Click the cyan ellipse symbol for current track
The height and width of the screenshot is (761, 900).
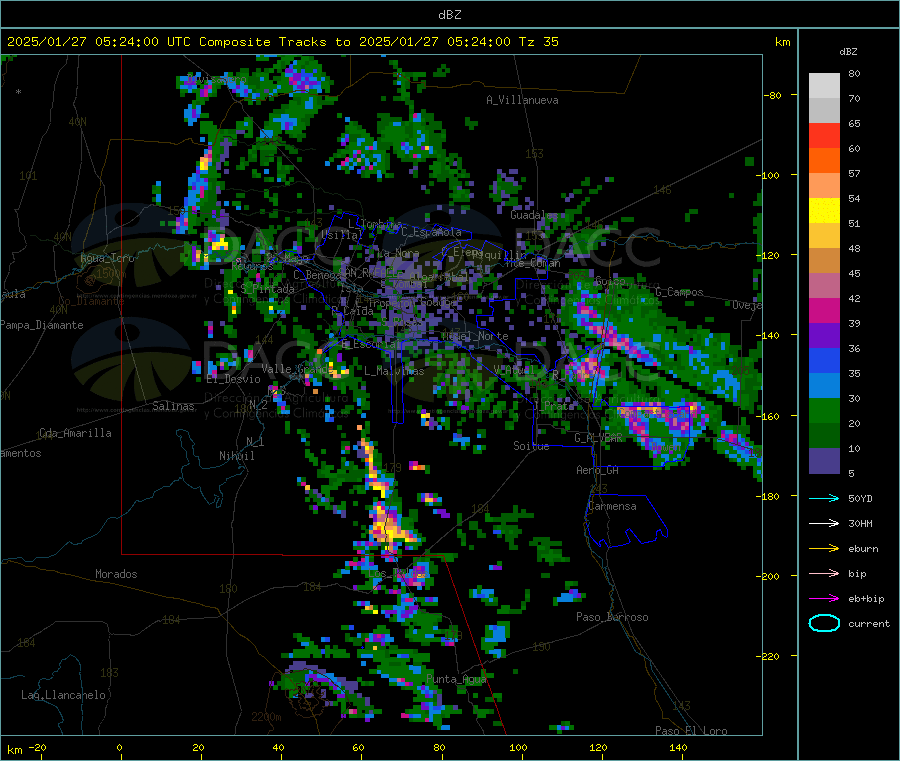point(824,623)
